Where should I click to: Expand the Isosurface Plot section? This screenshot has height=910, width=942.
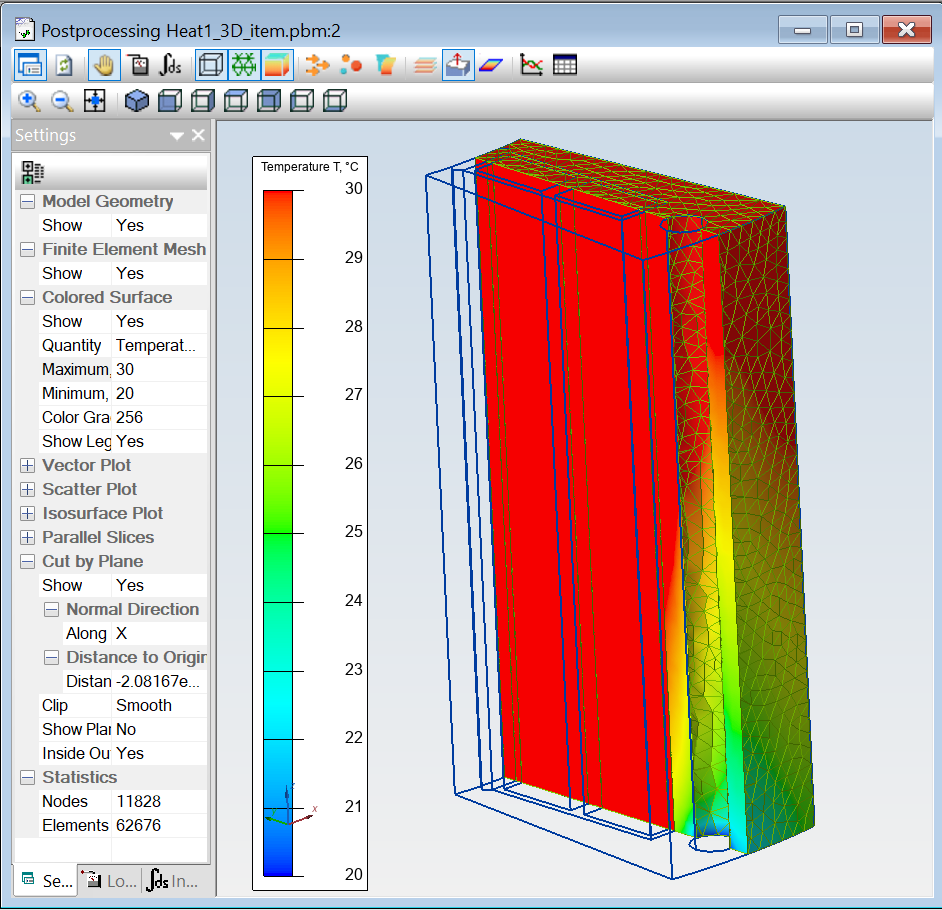28,514
